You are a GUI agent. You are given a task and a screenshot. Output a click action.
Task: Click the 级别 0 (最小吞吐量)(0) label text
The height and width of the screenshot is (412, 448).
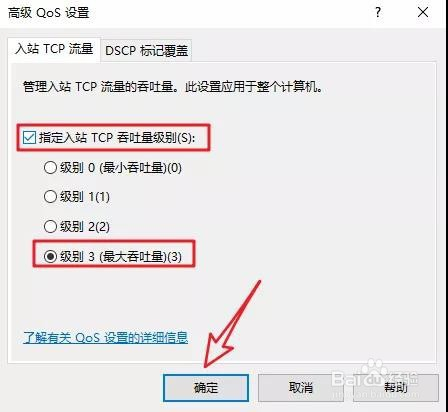(x=121, y=168)
